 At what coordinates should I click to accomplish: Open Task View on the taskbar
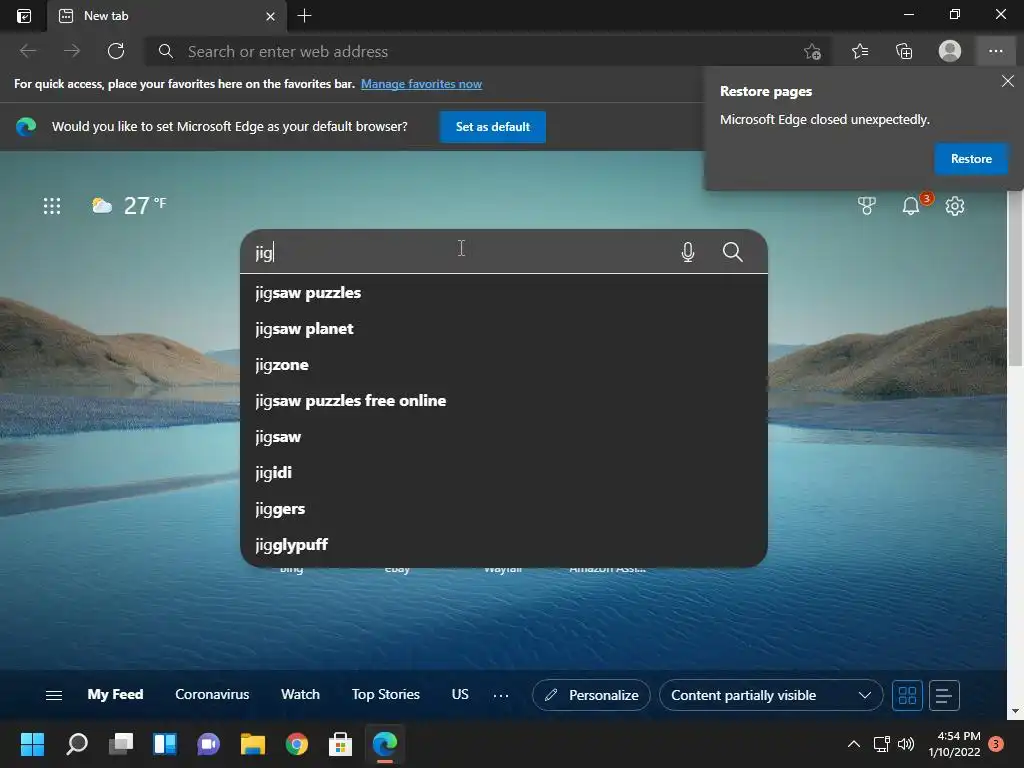coord(121,744)
